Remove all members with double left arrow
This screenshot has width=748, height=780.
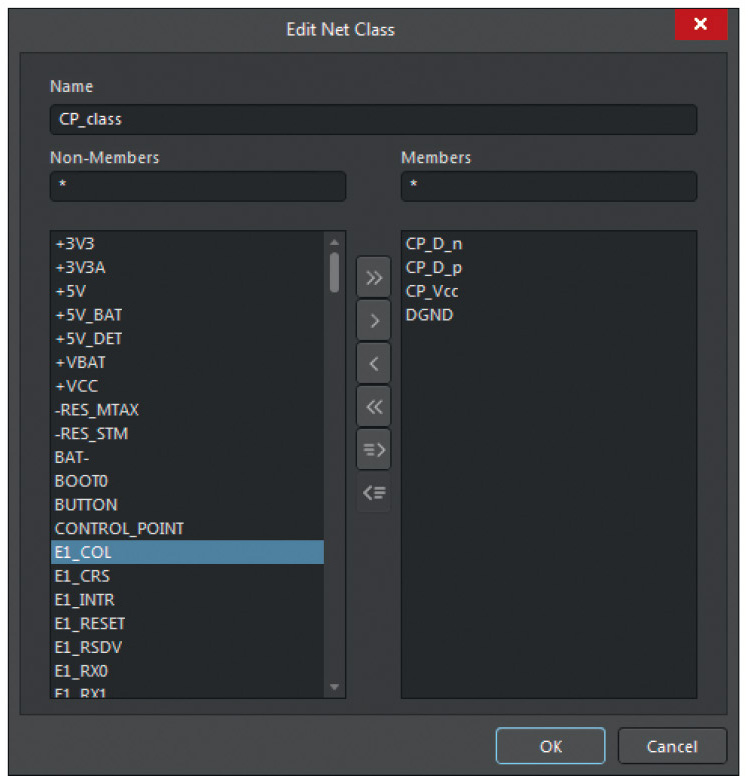point(373,406)
